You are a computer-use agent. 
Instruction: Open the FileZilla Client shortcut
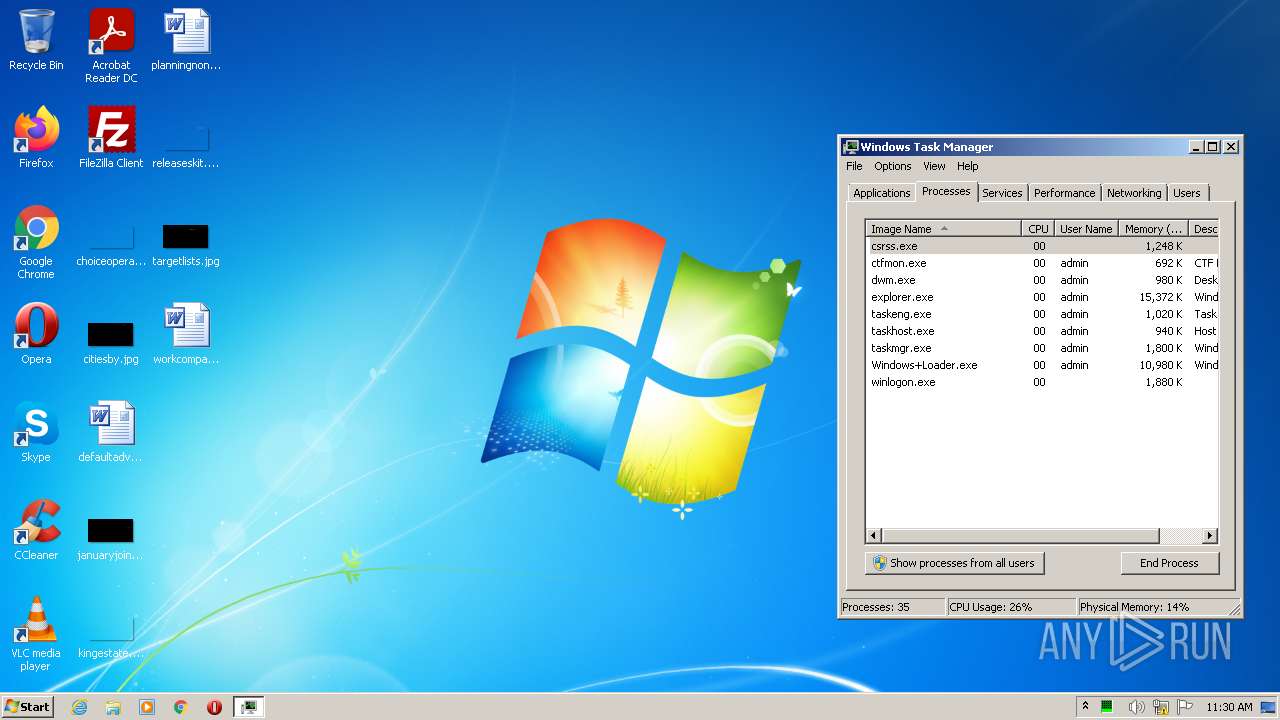[111, 138]
